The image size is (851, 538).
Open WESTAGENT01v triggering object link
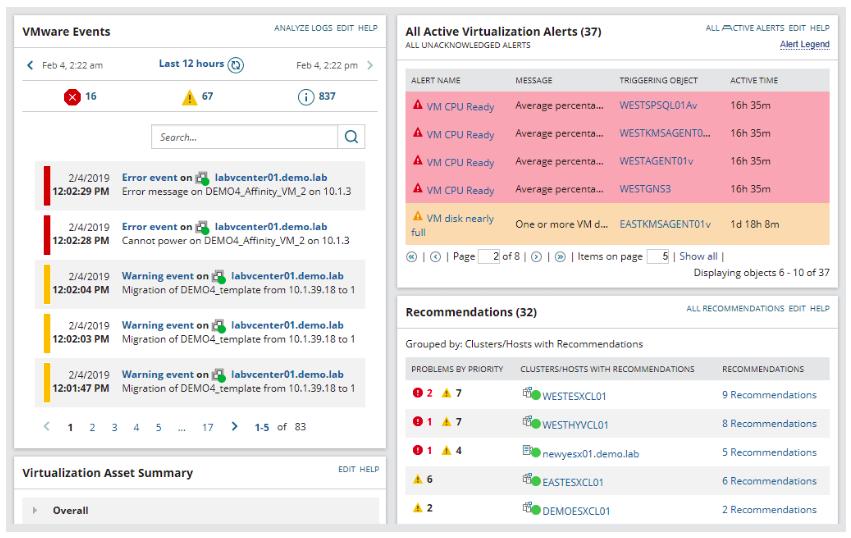pos(656,161)
